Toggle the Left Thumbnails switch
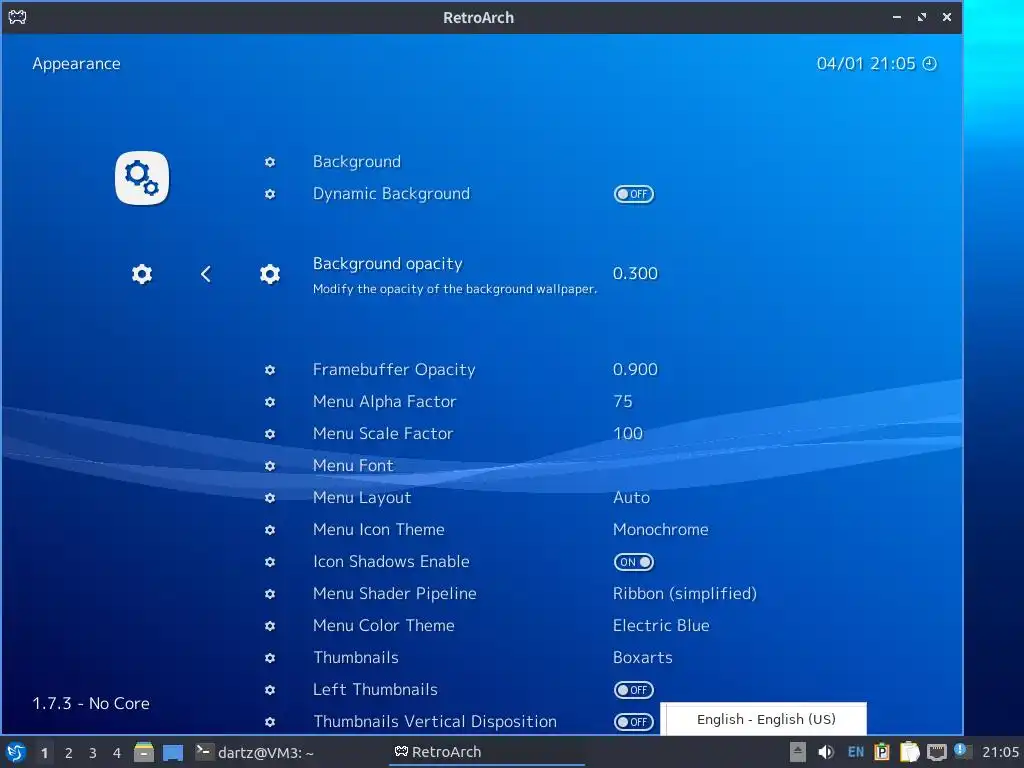The image size is (1024, 768). pyautogui.click(x=633, y=690)
